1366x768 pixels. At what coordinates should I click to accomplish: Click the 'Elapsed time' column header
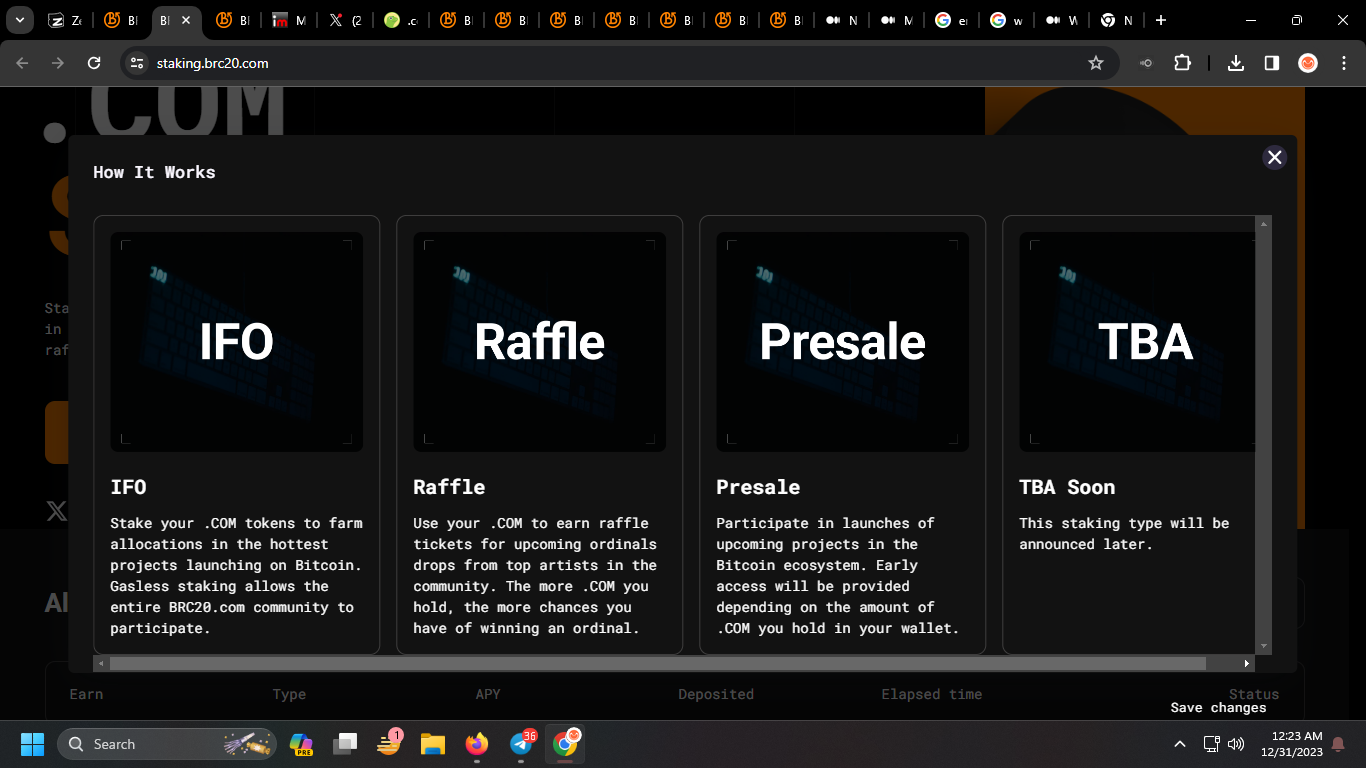point(932,694)
